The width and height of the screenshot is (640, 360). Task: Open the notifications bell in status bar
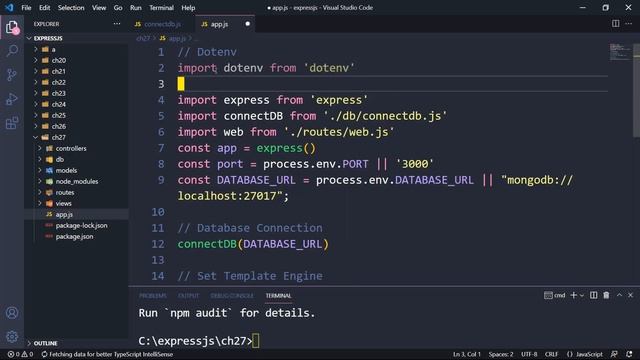(x=629, y=354)
